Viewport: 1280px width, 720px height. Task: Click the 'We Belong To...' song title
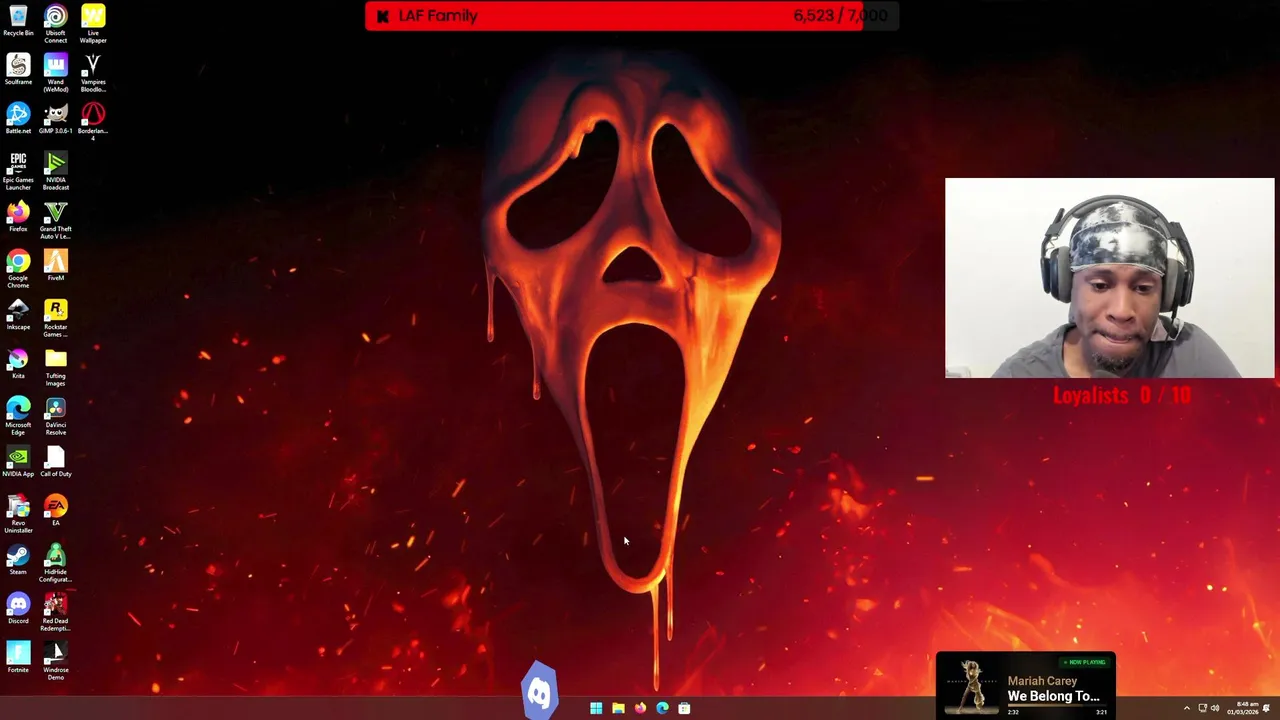(x=1053, y=696)
